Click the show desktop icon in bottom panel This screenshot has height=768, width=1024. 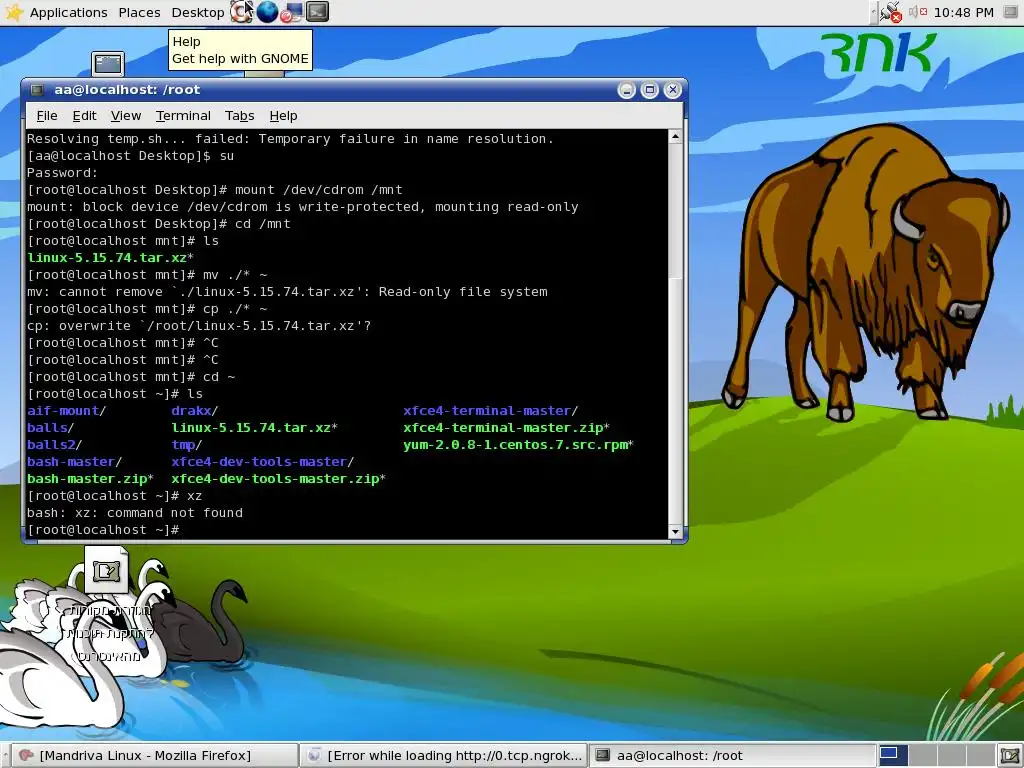[x=1010, y=756]
